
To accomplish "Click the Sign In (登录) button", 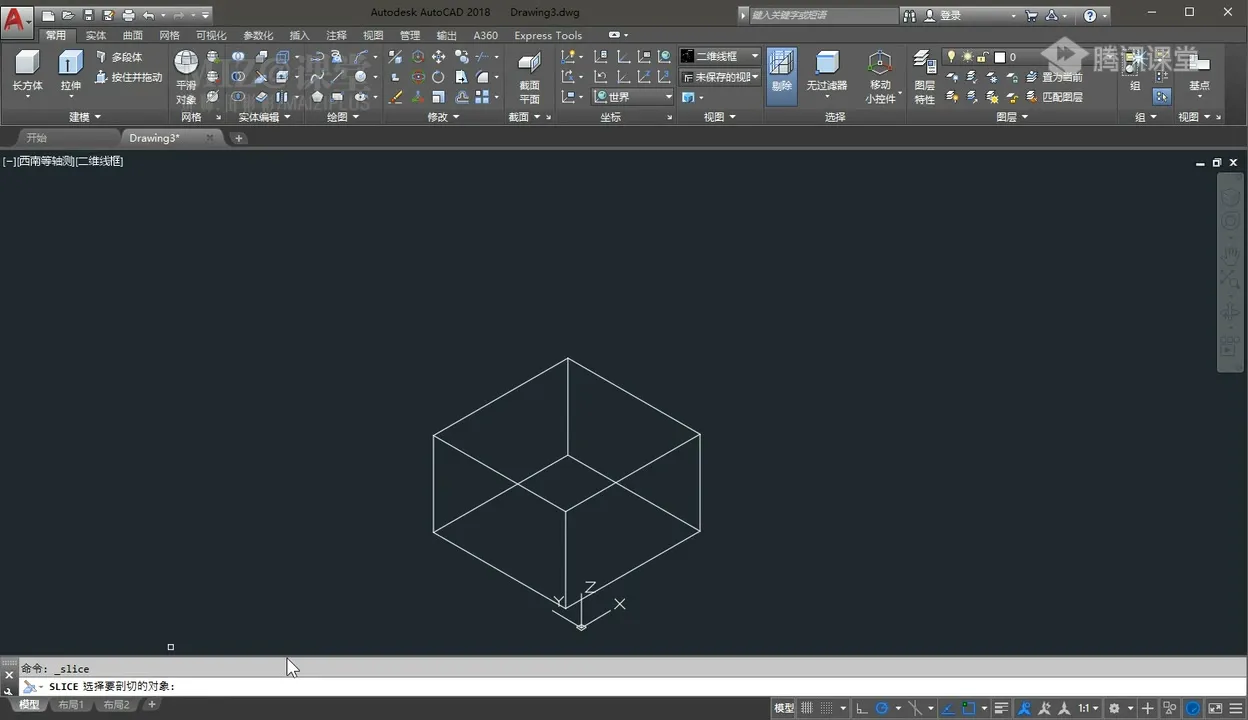I will pos(949,15).
